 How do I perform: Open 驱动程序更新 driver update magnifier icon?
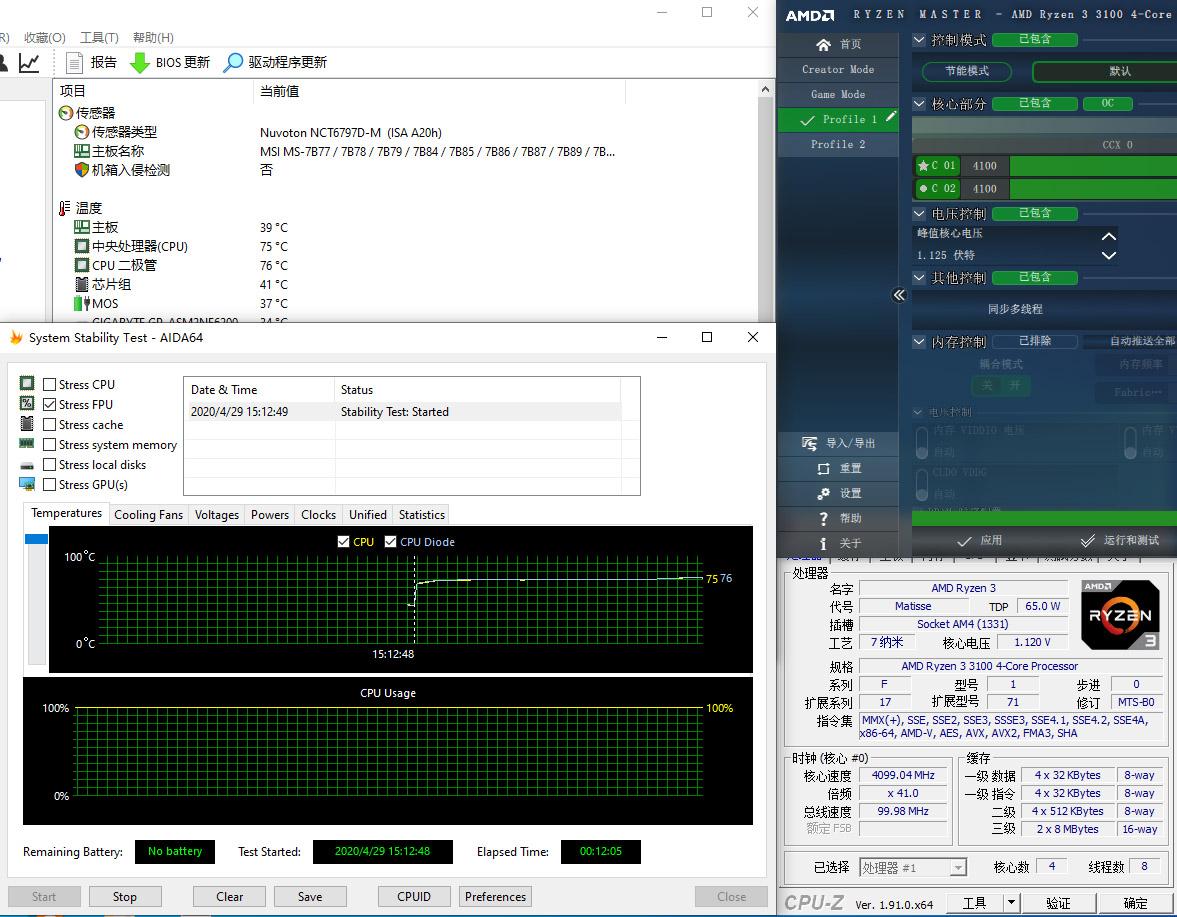click(x=233, y=63)
